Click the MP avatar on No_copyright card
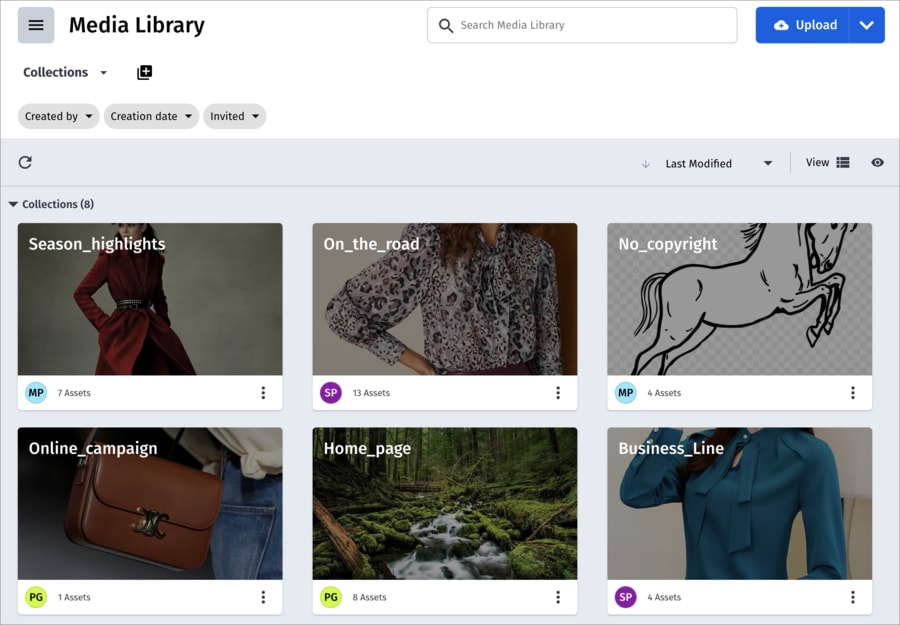The image size is (900, 625). click(x=626, y=393)
